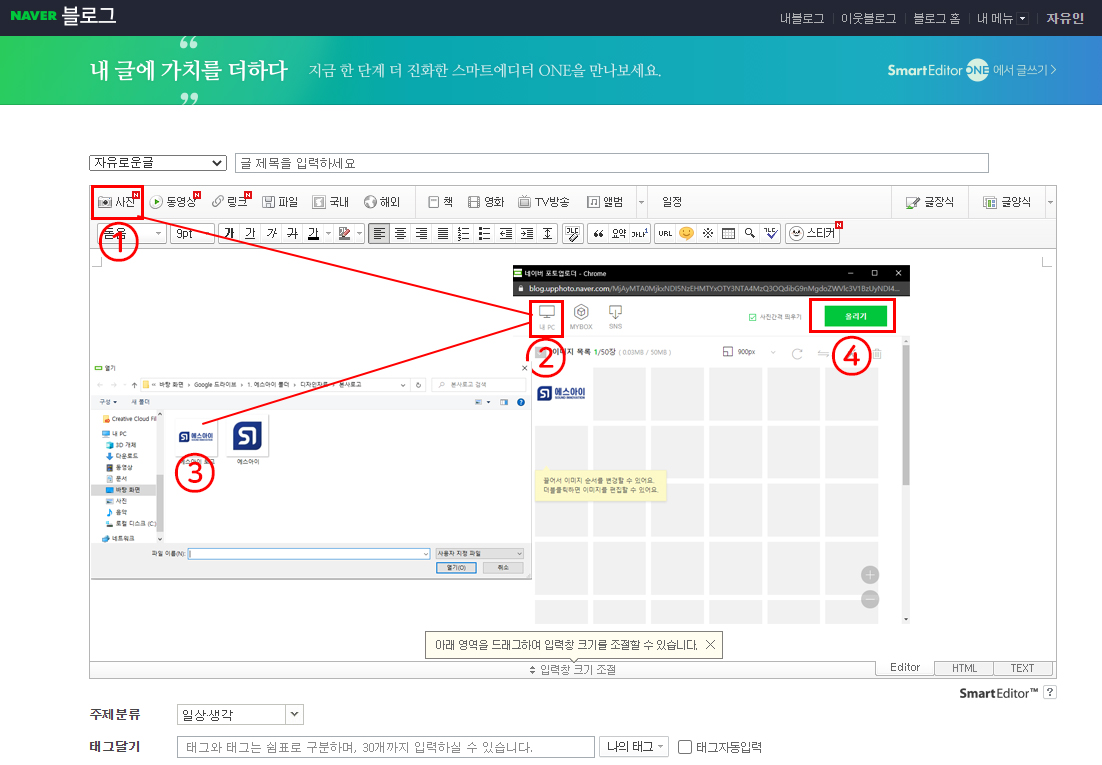Justify the text alignment
This screenshot has height=765, width=1102.
pyautogui.click(x=443, y=233)
